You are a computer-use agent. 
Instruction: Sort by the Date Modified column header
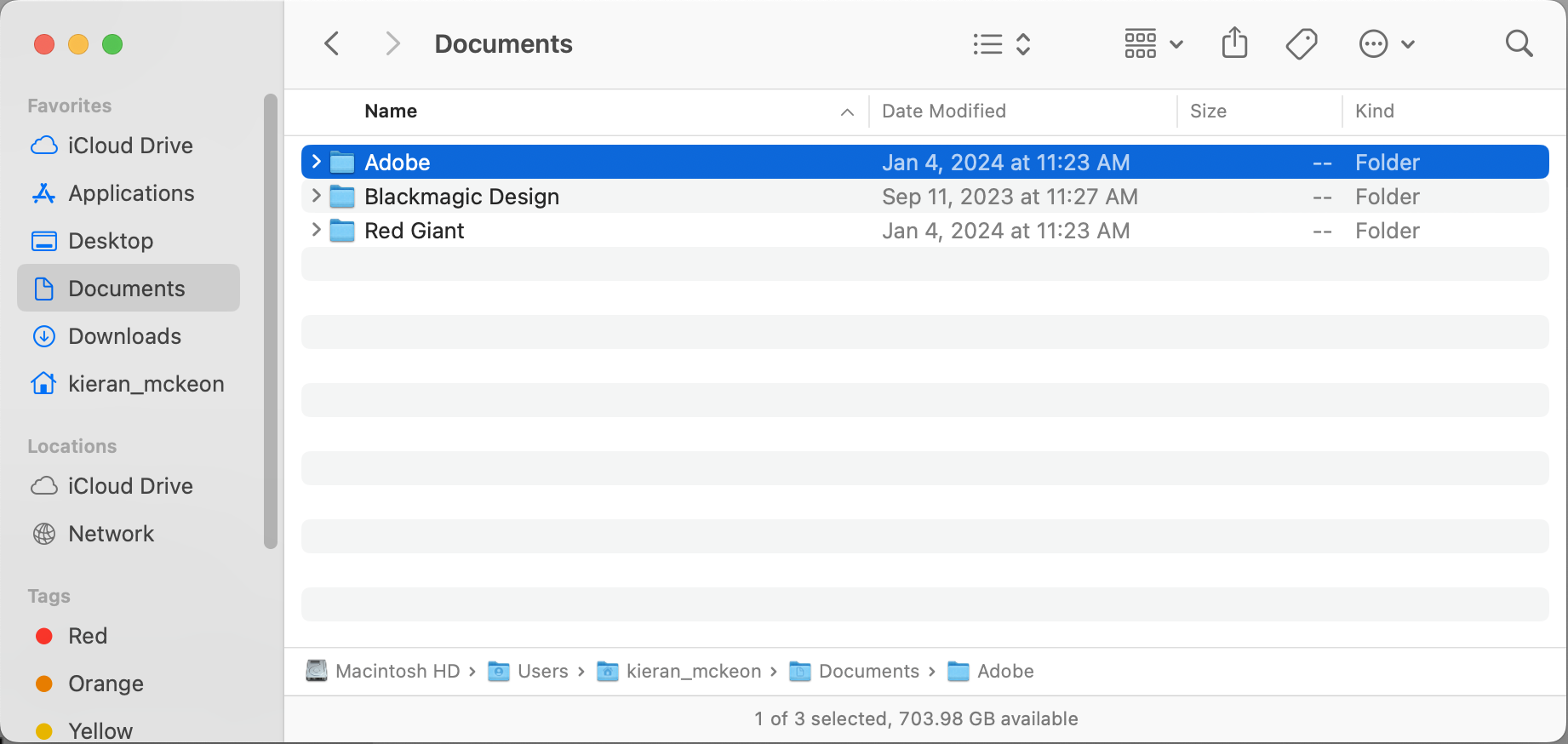(944, 112)
